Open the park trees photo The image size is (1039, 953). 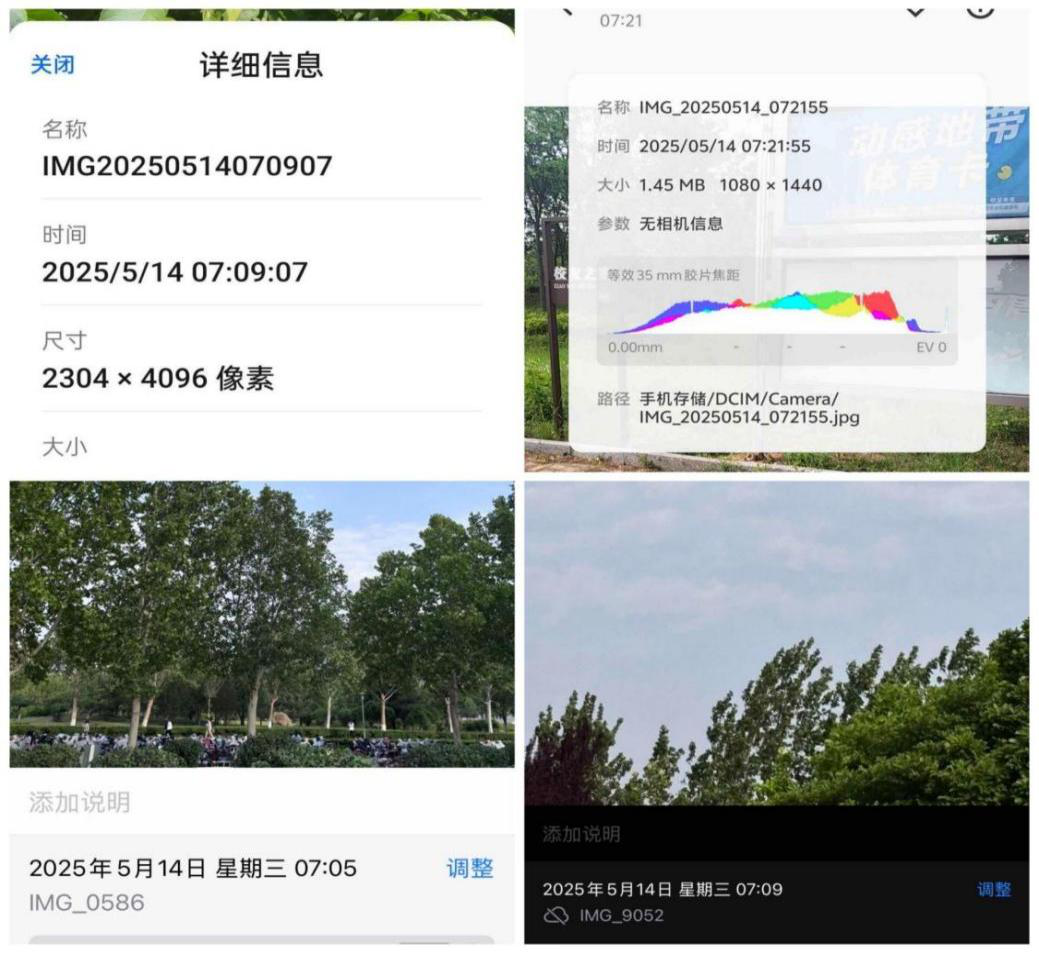[261, 623]
